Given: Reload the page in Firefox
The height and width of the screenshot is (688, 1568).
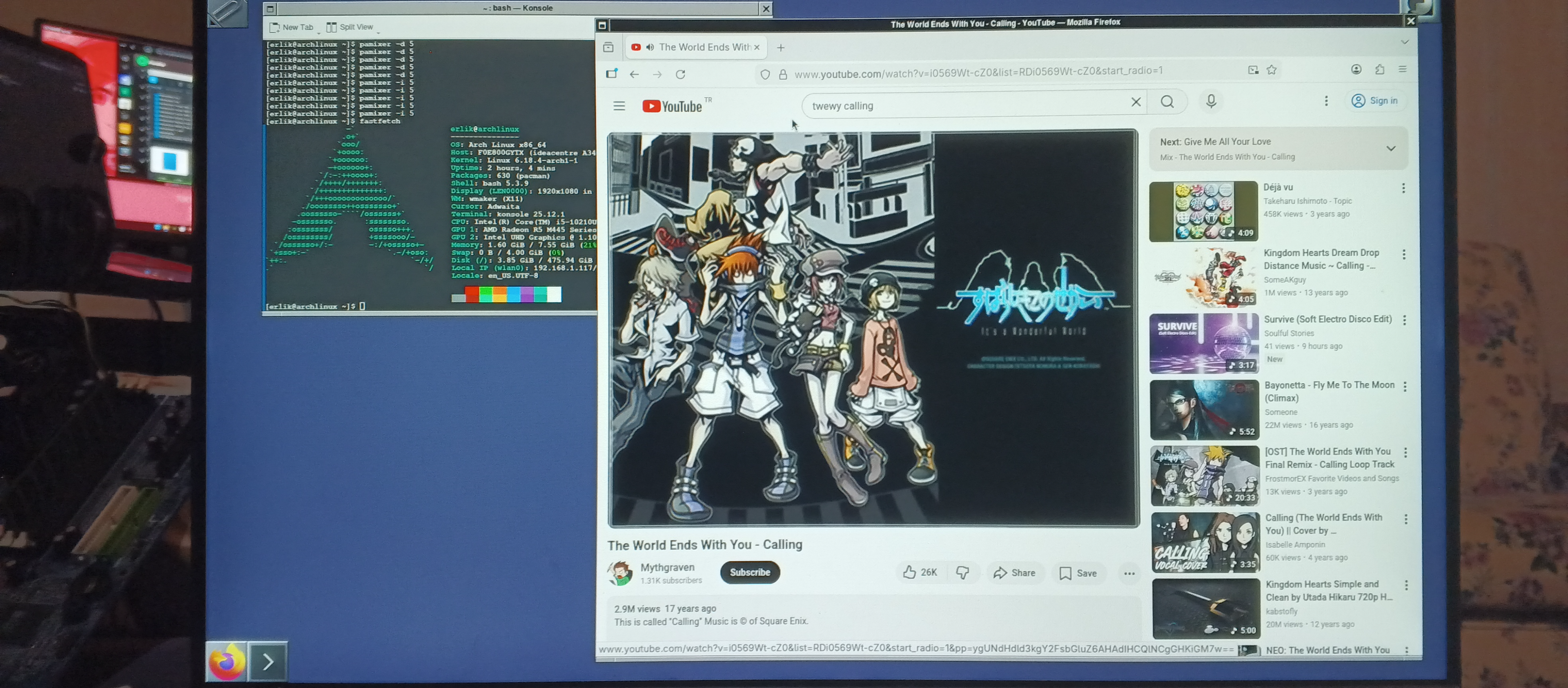Looking at the screenshot, I should click(x=681, y=74).
